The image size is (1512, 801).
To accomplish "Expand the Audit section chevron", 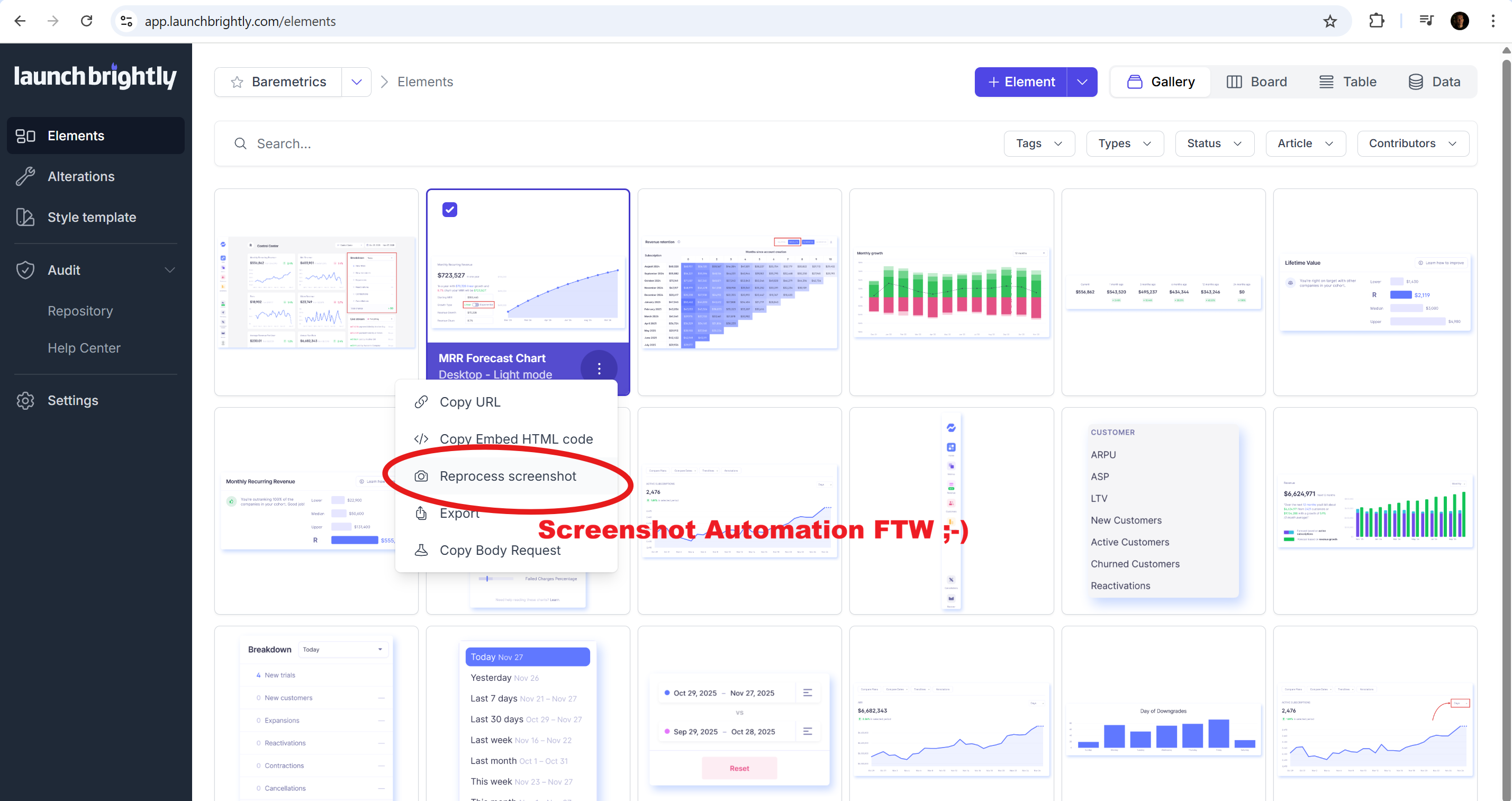I will tap(170, 270).
